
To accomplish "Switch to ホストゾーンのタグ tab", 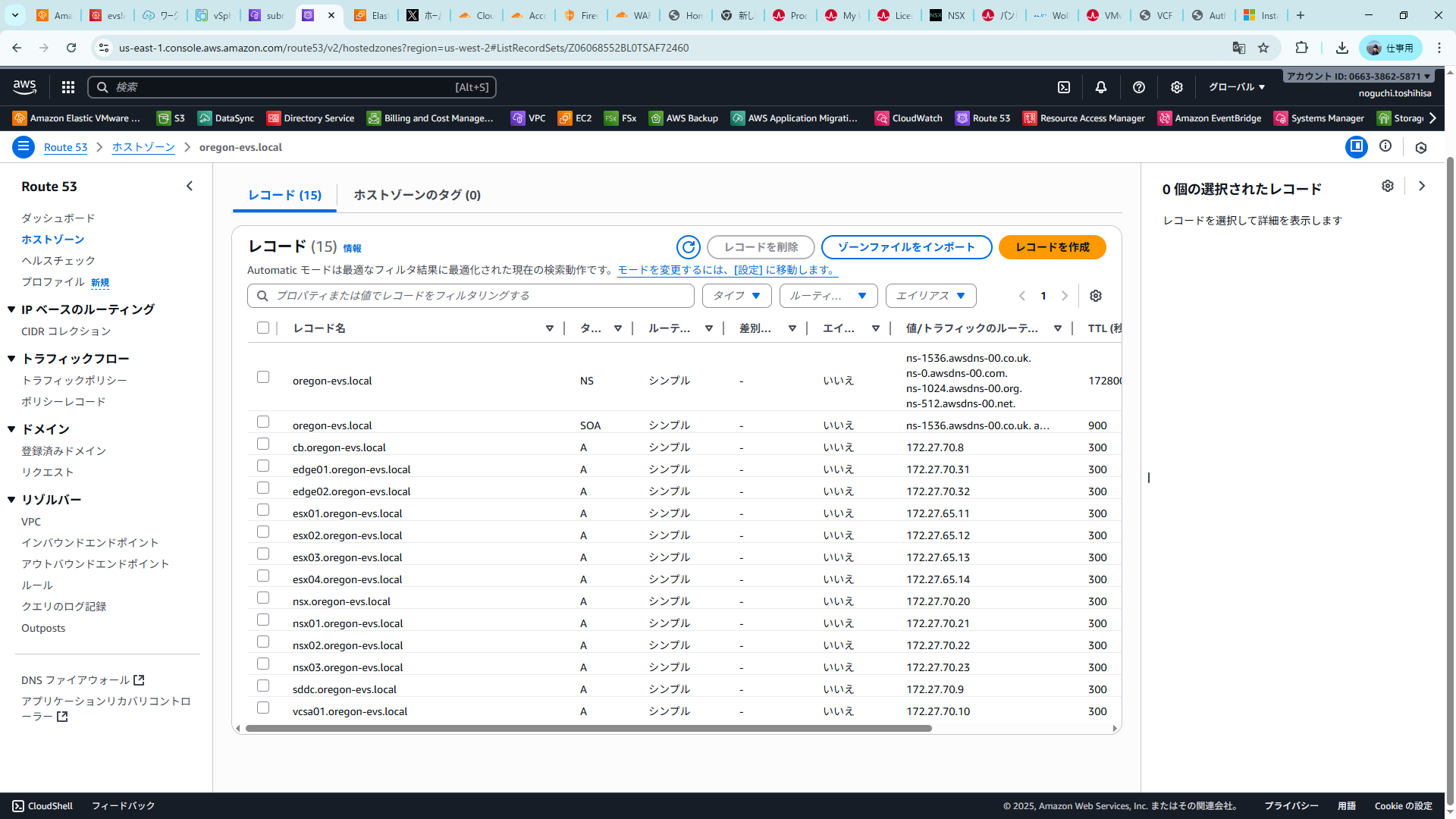I will [x=417, y=196].
